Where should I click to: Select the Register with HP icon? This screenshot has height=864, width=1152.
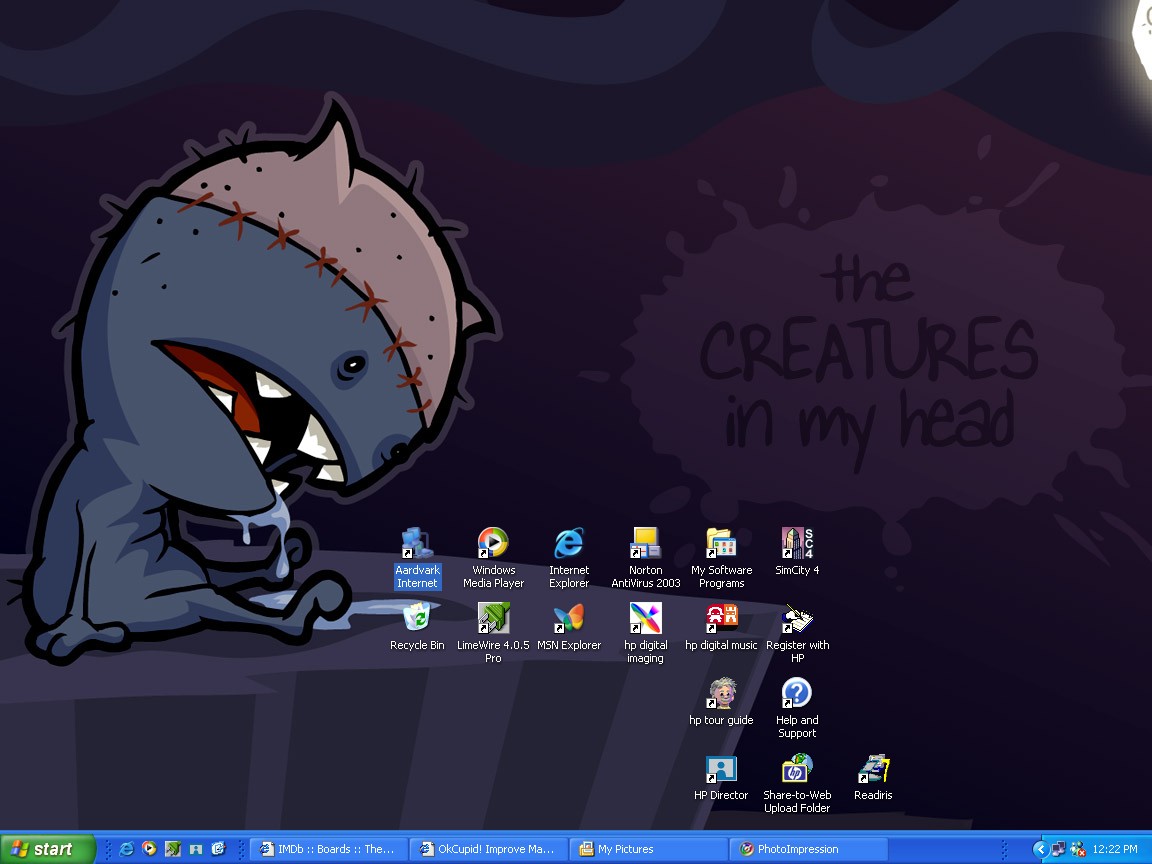pos(797,632)
